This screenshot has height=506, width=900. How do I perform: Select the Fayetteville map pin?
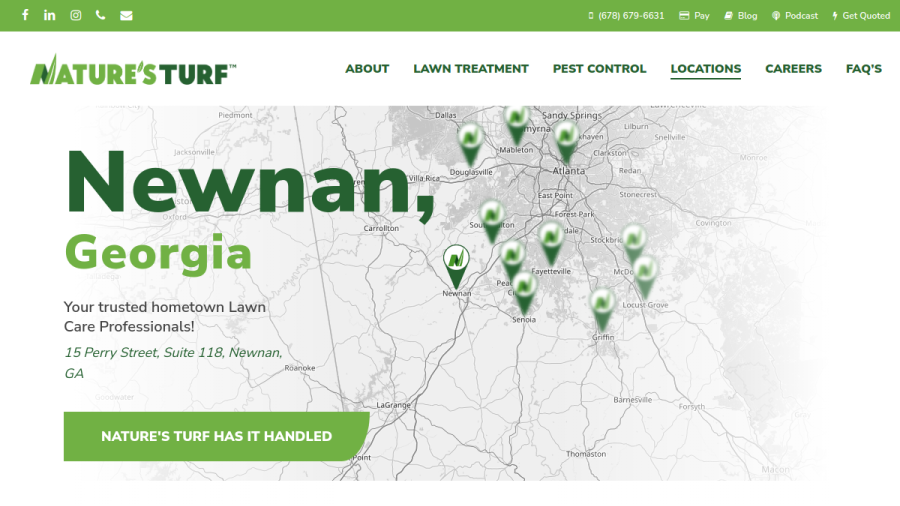pyautogui.click(x=551, y=243)
